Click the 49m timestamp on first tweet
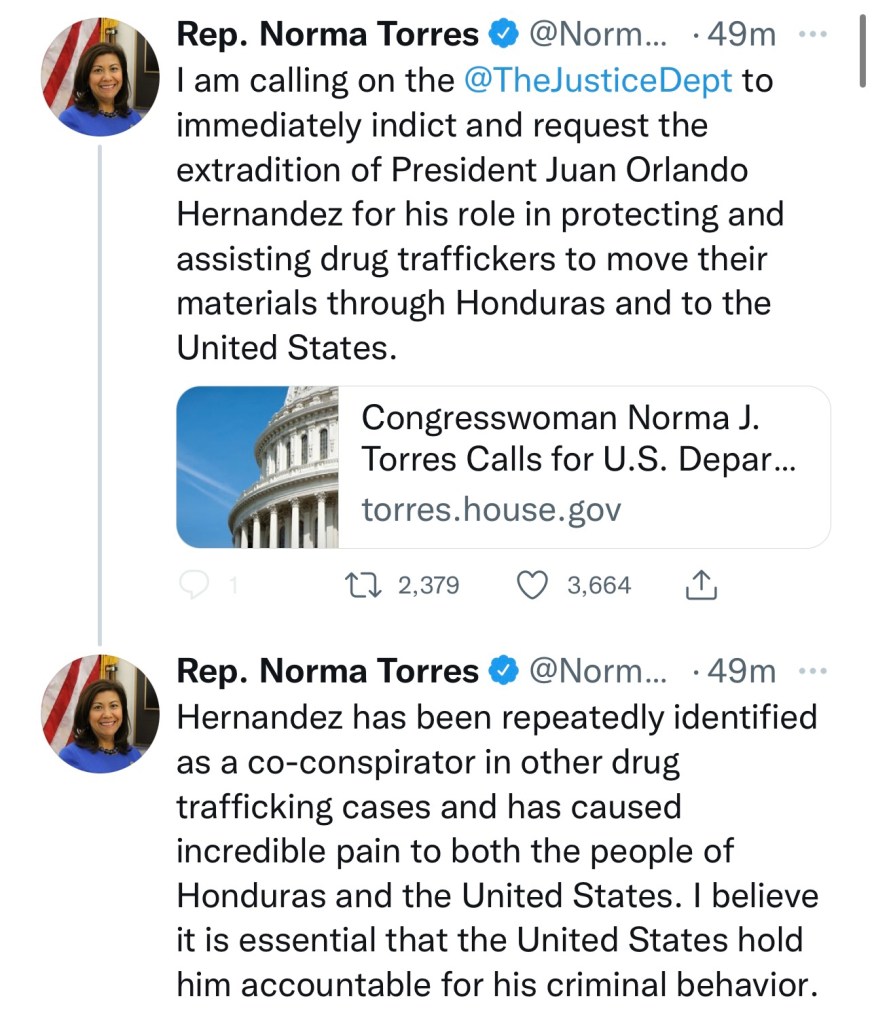 point(741,35)
